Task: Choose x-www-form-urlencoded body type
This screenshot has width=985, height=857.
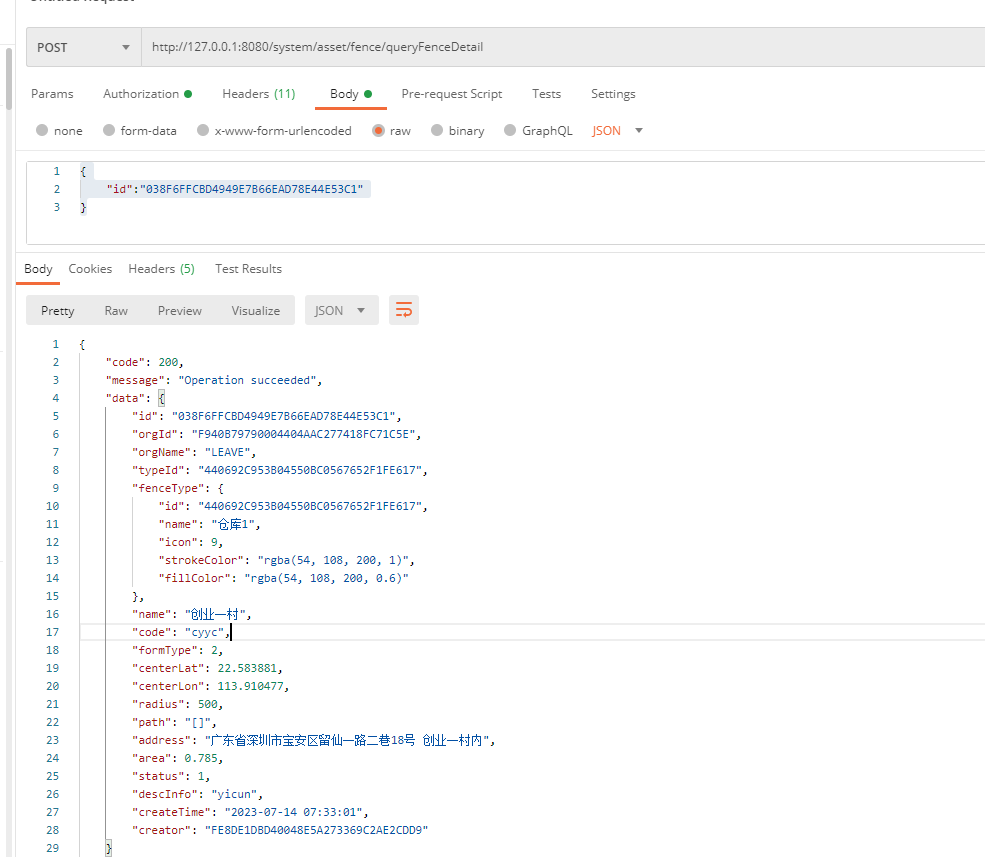Action: pyautogui.click(x=203, y=130)
